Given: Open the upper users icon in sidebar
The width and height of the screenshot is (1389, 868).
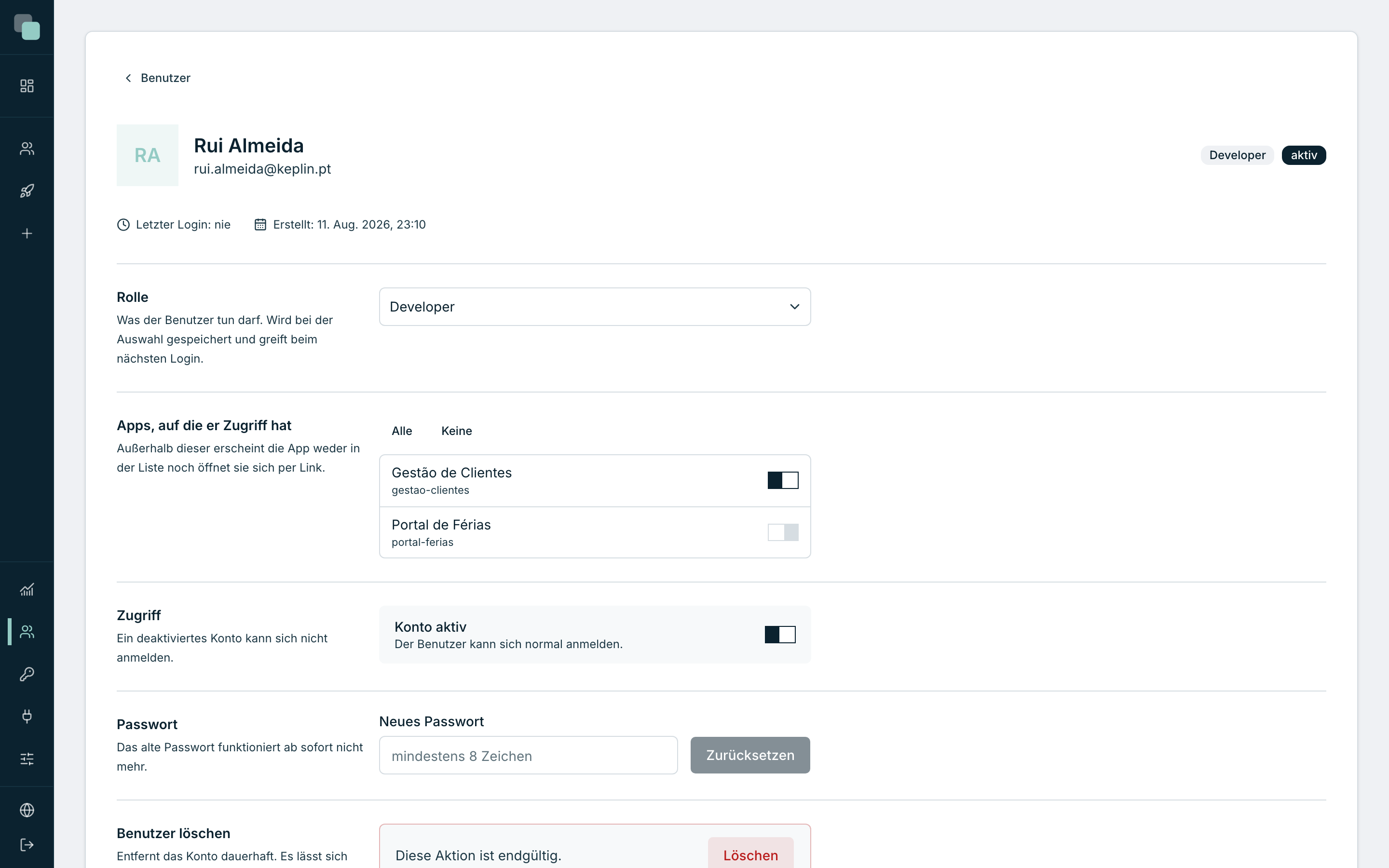Looking at the screenshot, I should [27, 149].
